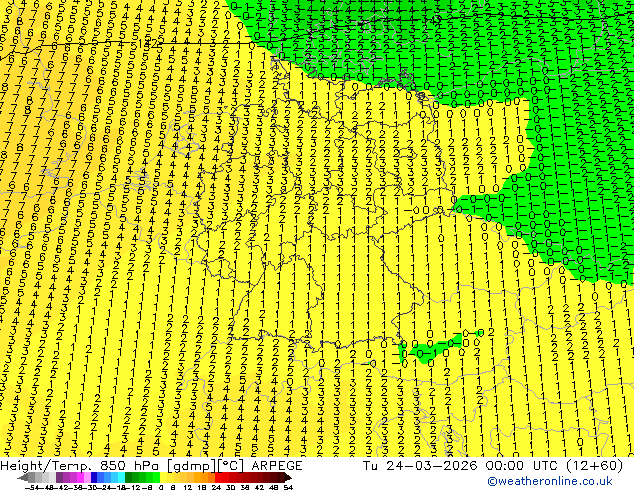Click the 00:00 UTC (12+60) time label
This screenshot has height=490, width=634.
coord(554,466)
